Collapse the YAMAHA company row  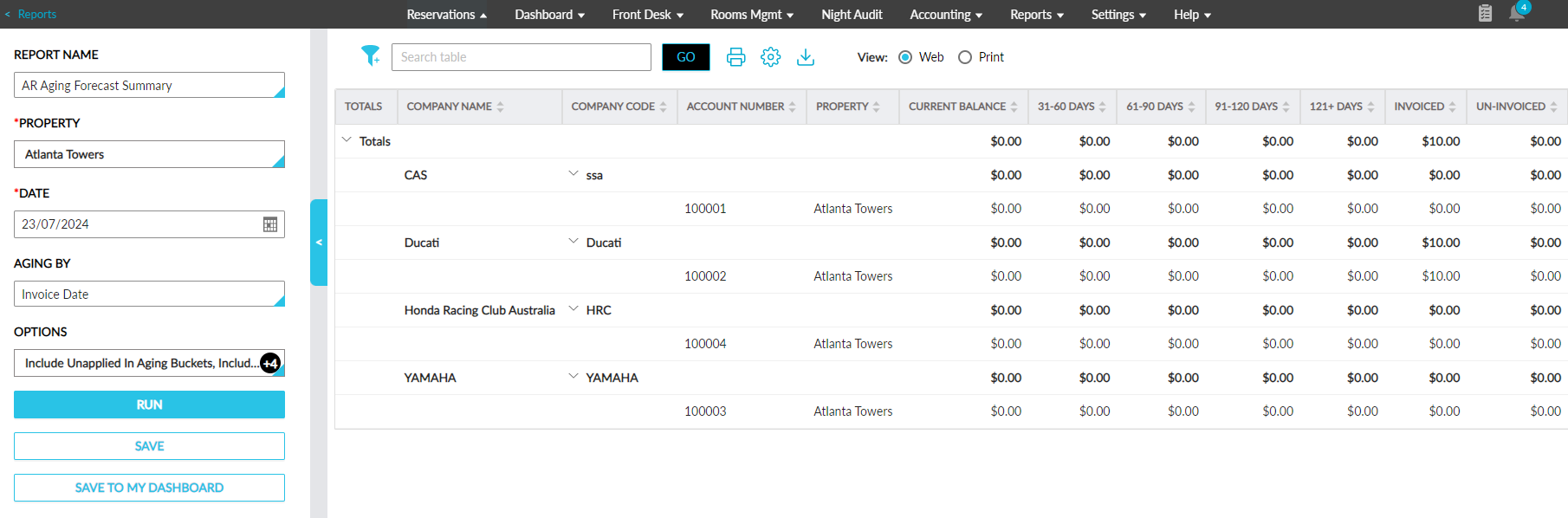pos(573,376)
